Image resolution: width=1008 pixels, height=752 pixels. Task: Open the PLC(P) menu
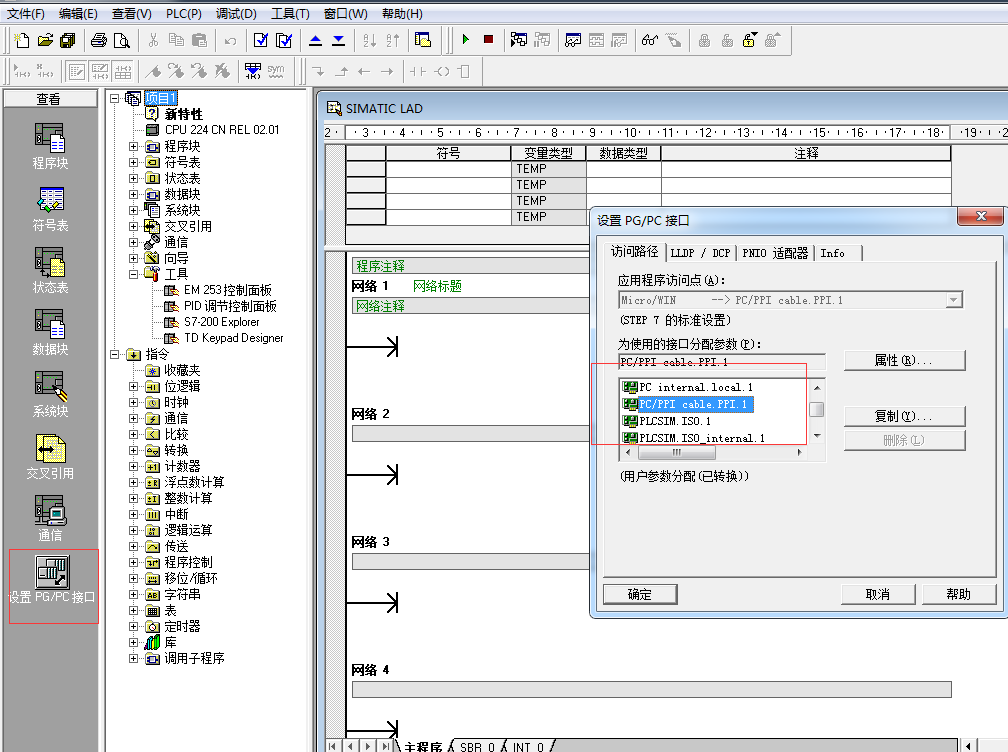click(x=184, y=13)
